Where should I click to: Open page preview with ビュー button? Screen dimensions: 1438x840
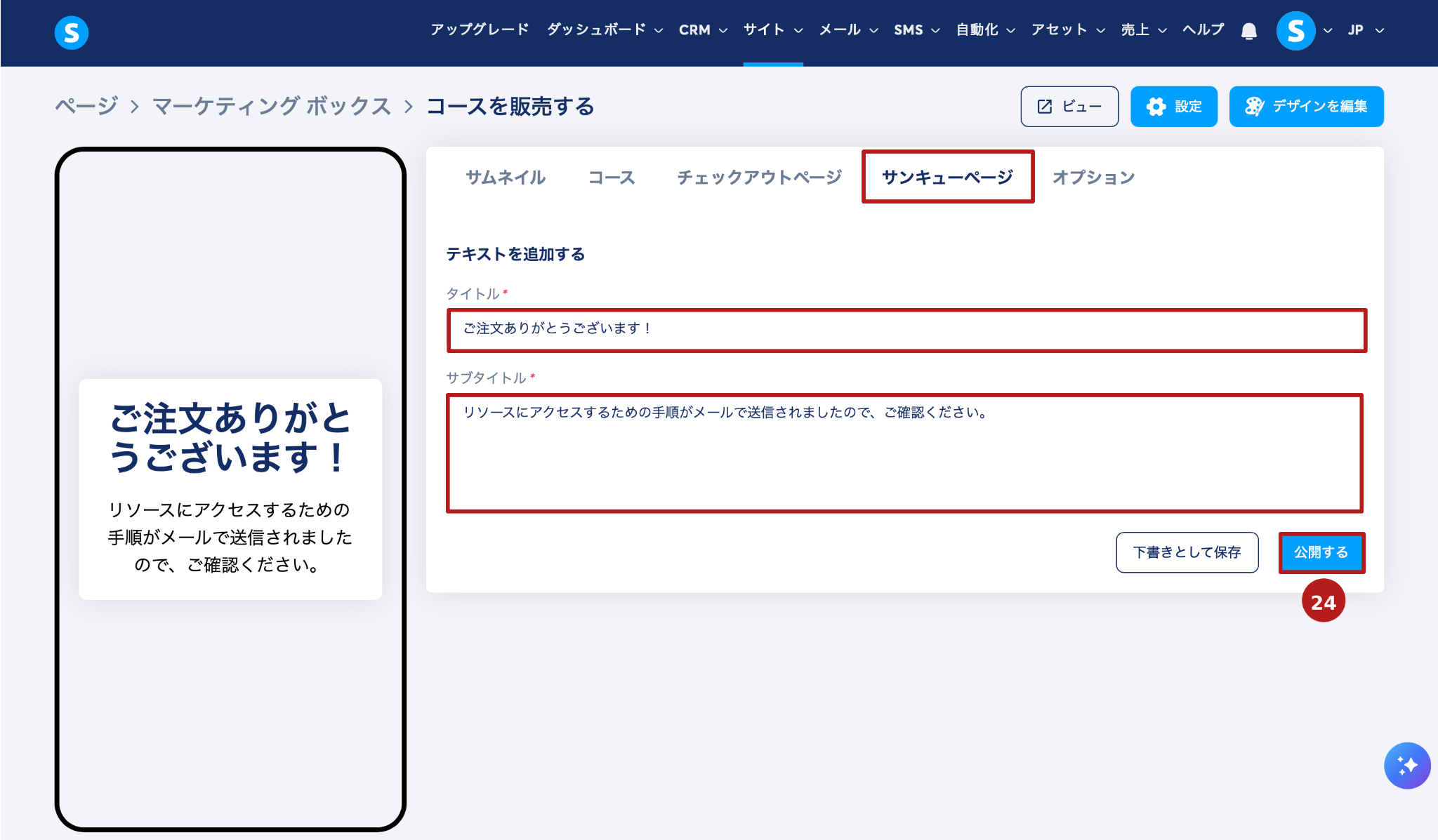(x=1069, y=107)
